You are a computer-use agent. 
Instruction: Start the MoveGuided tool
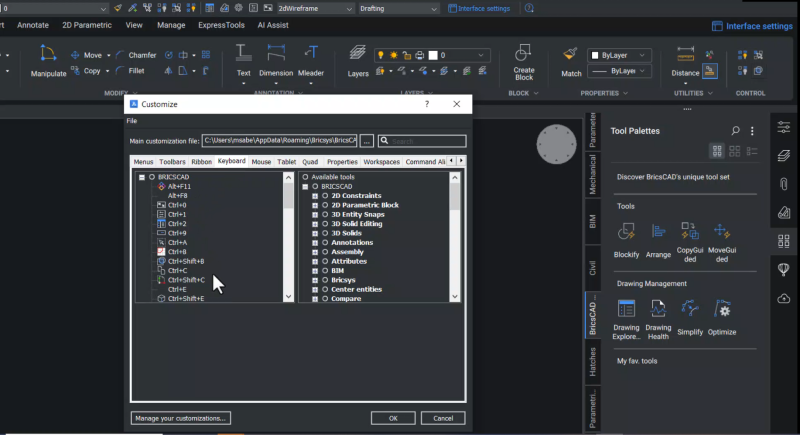coord(722,242)
